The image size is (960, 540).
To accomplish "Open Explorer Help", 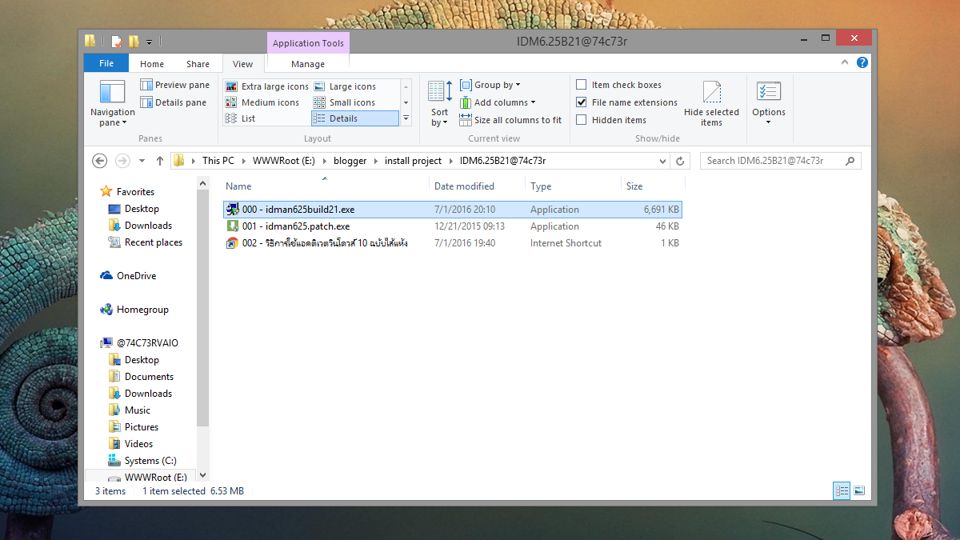I will (x=862, y=62).
